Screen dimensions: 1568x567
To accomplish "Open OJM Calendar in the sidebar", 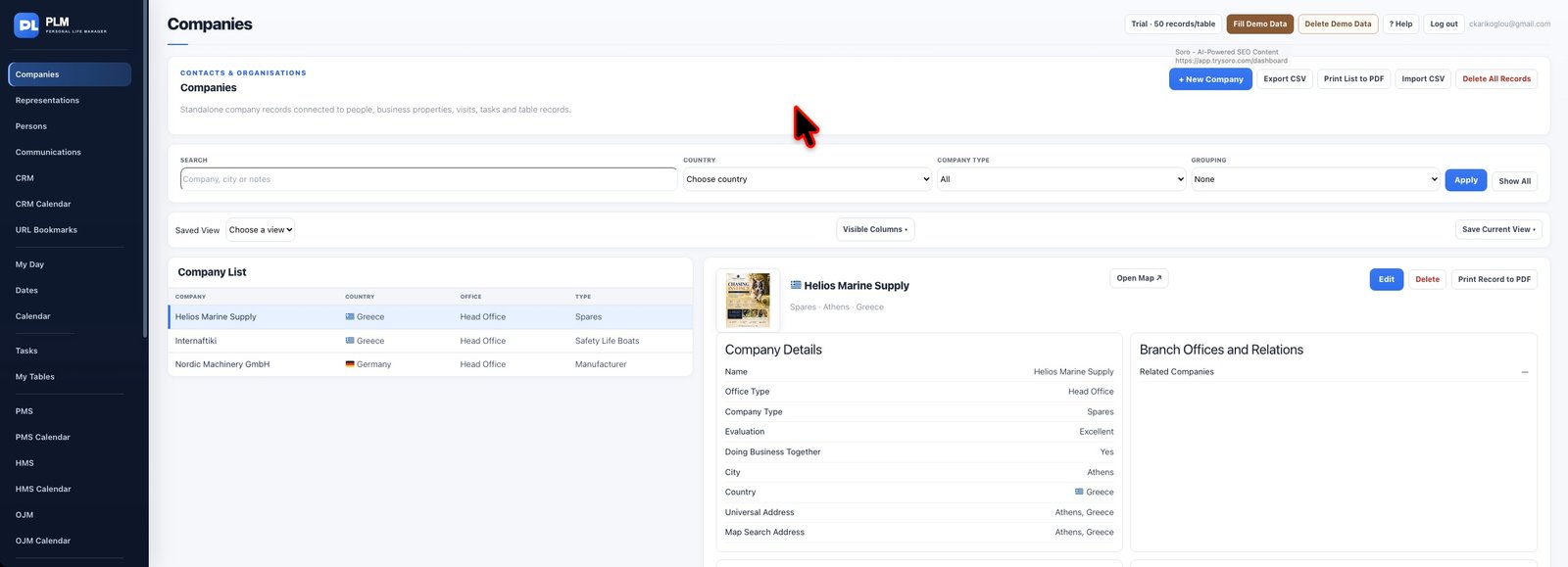I will (42, 541).
